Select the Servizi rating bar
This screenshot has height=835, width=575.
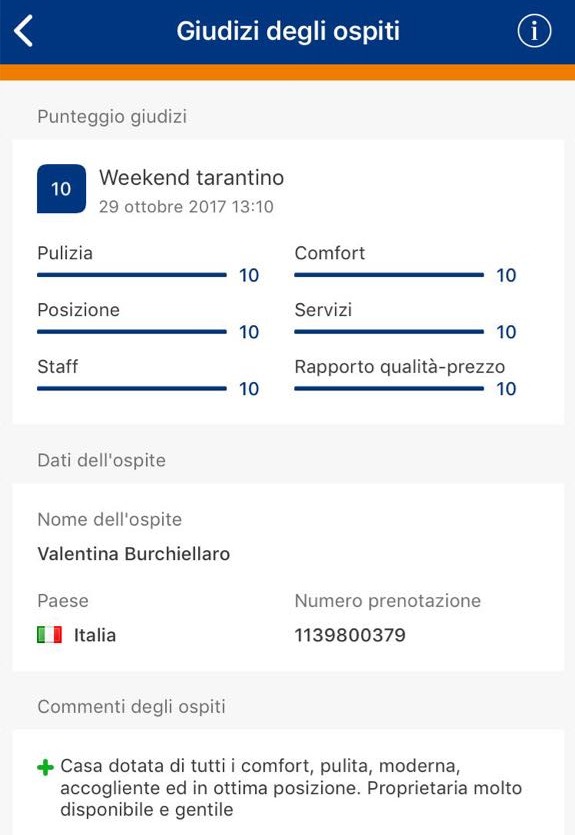coord(389,332)
